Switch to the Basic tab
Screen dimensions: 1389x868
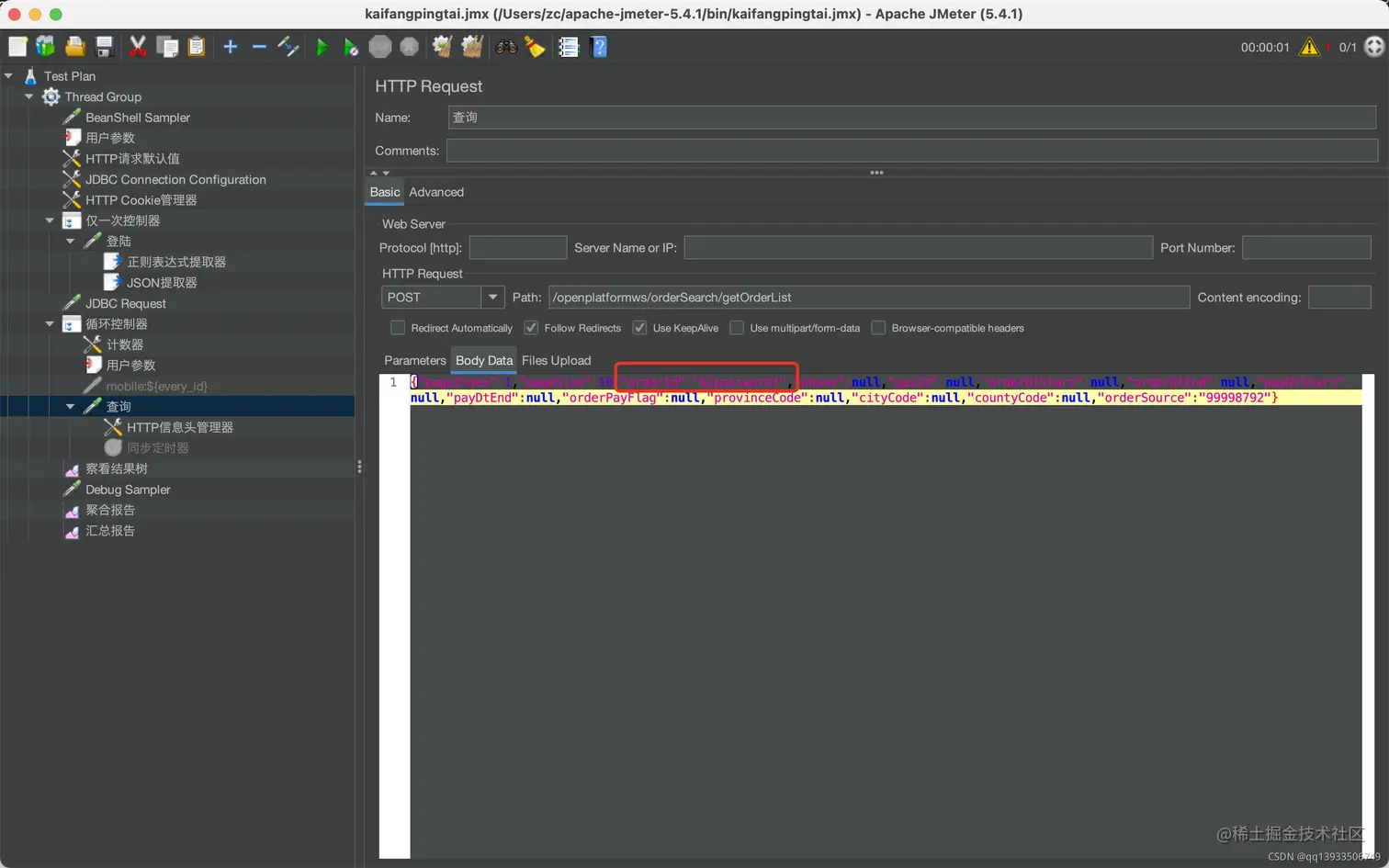click(385, 192)
